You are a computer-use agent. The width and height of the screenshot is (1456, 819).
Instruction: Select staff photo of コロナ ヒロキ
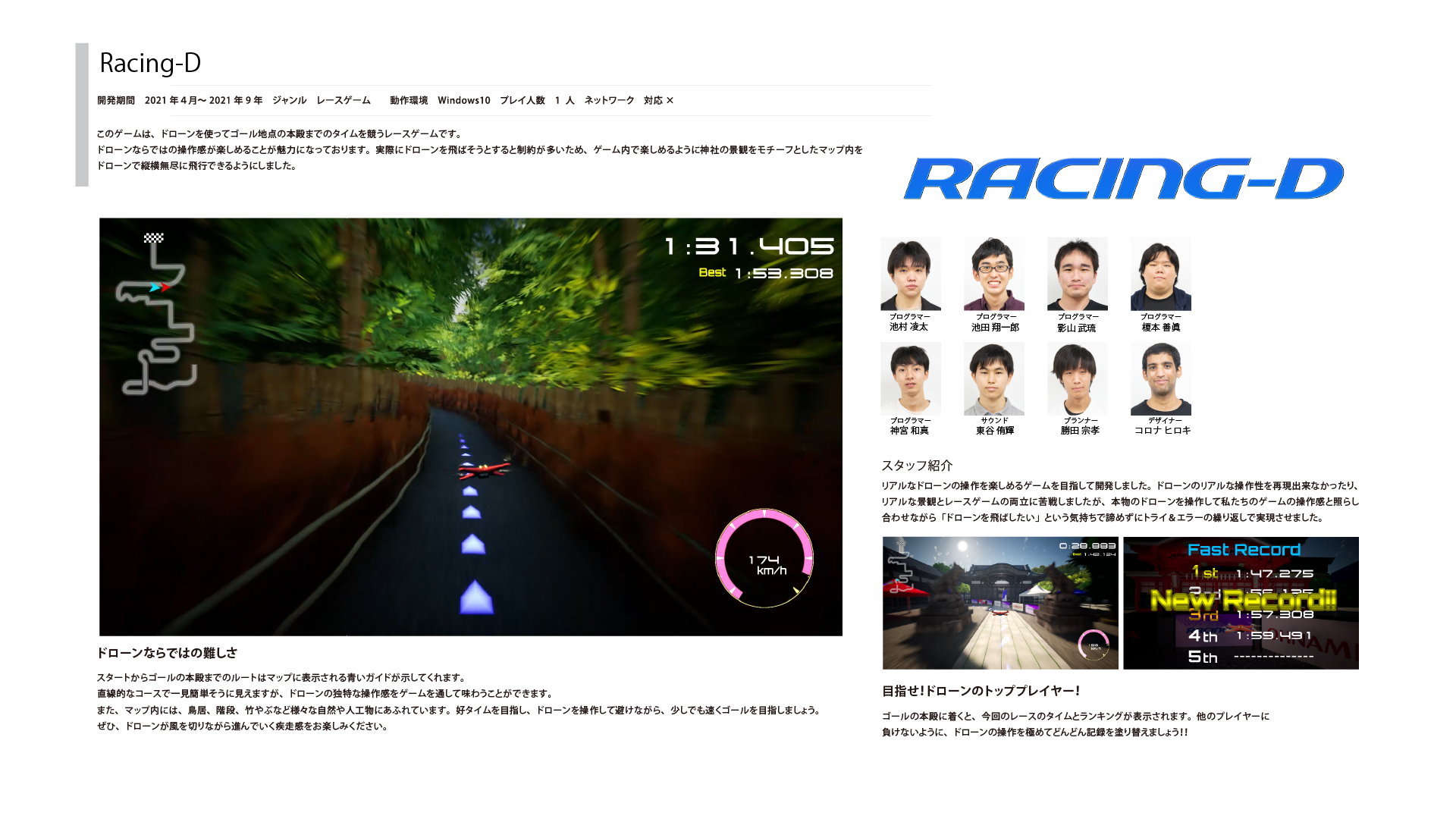click(x=1160, y=378)
